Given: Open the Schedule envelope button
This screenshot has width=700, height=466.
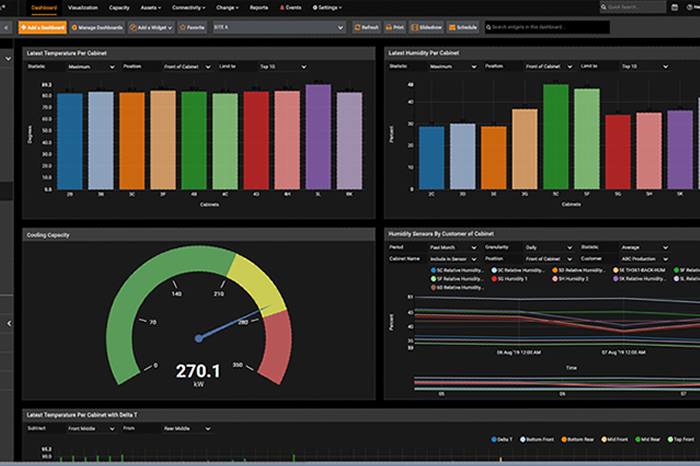Looking at the screenshot, I should coord(463,28).
